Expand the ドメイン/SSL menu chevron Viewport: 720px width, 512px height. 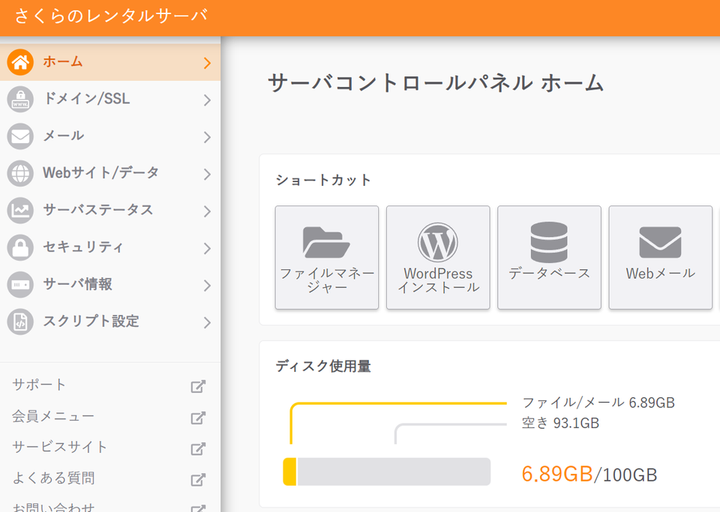click(x=207, y=100)
